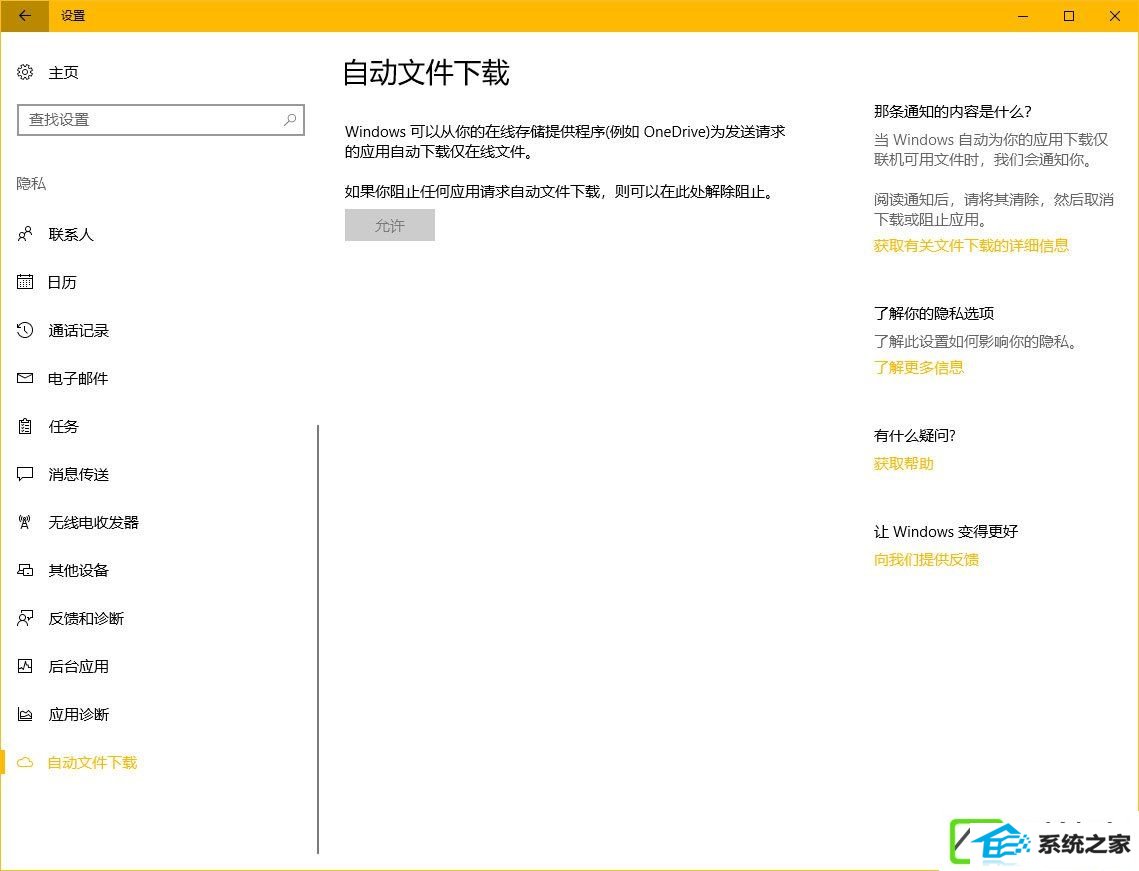Screen dimensions: 1139x871
Task: Click the 应用诊断 chart icon
Action: pyautogui.click(x=25, y=714)
